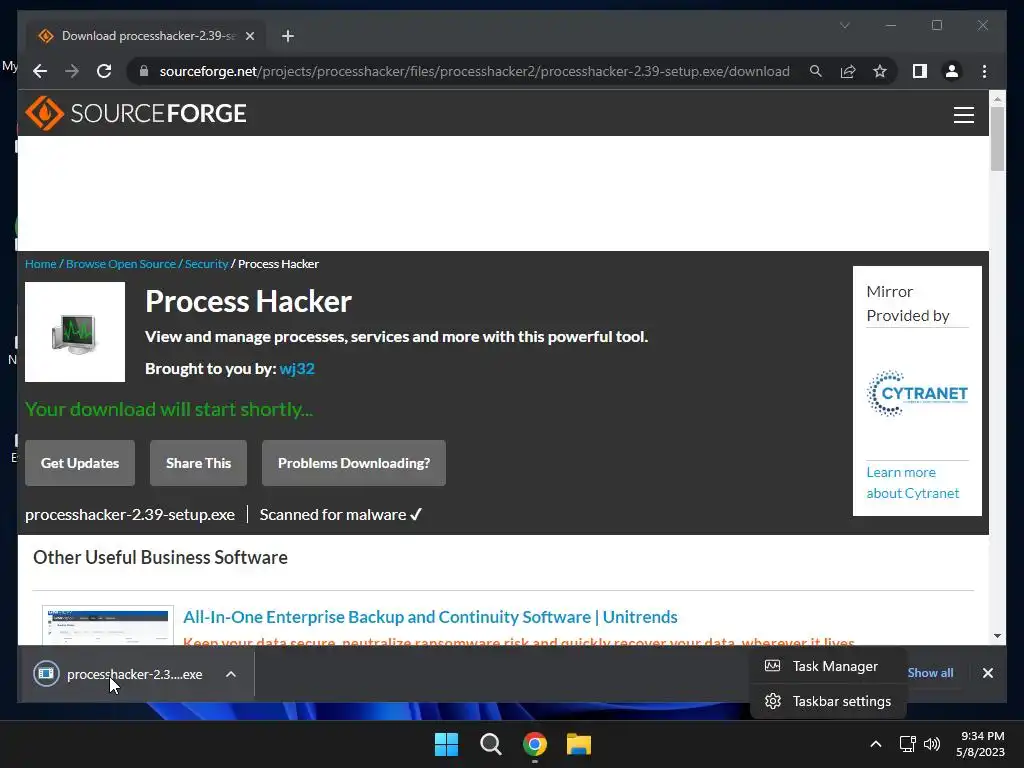Click the Other Useful Business Software heading
The image size is (1024, 768).
point(161,557)
